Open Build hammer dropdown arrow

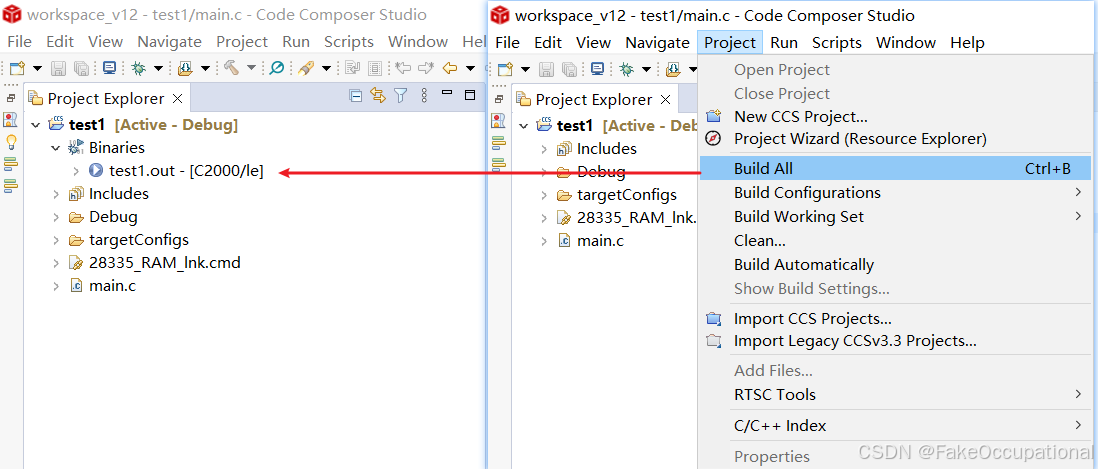point(251,69)
